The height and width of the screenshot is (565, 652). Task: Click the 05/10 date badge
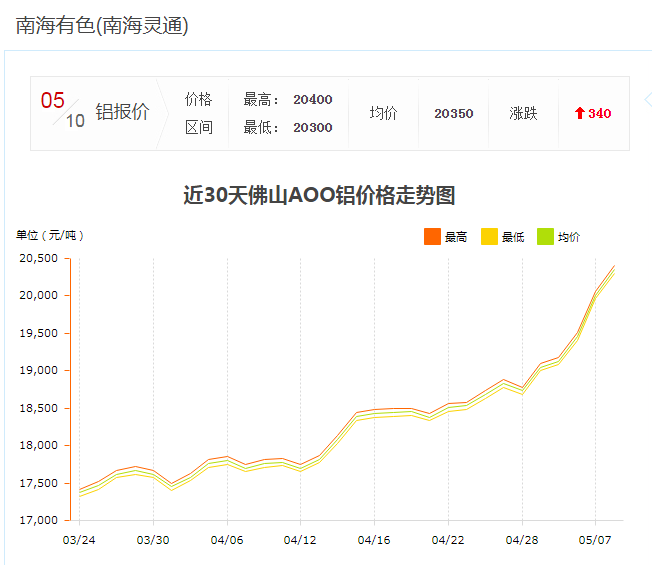pyautogui.click(x=63, y=110)
